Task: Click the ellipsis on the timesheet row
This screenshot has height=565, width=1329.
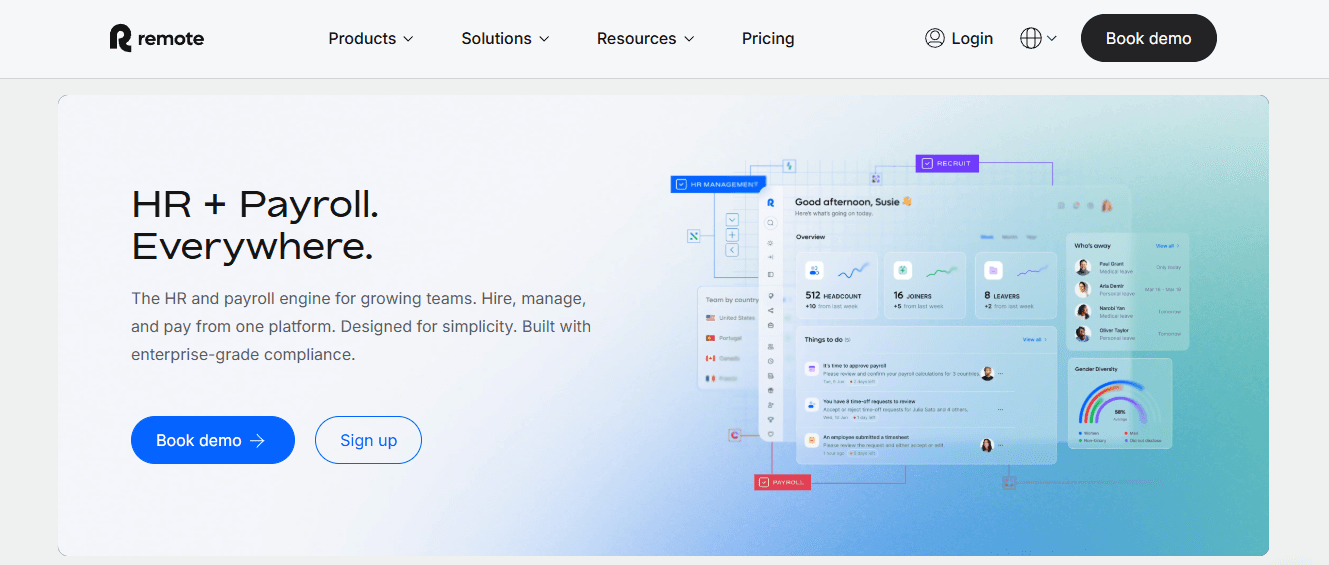Action: point(1000,445)
